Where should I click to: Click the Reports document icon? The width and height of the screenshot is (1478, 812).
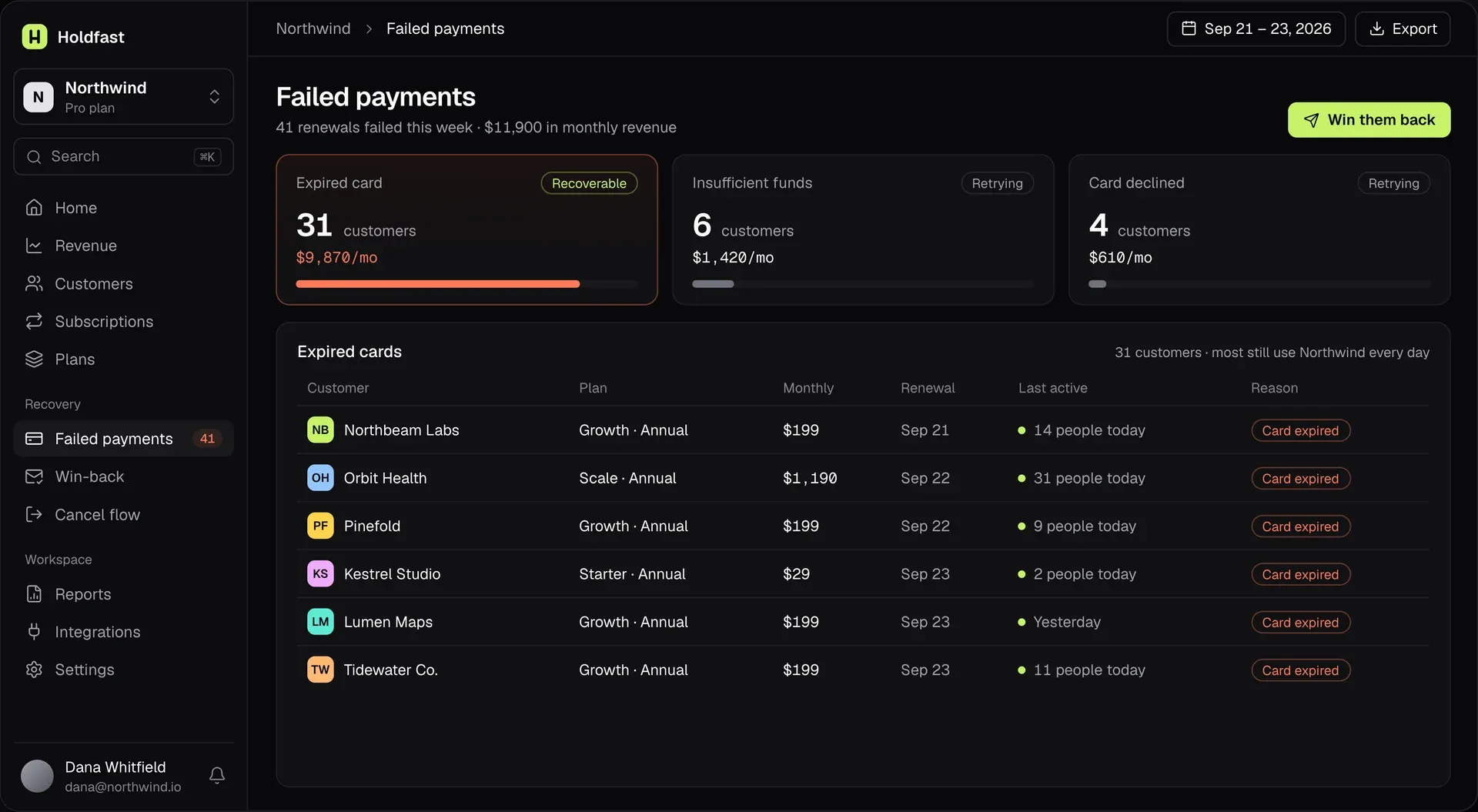click(34, 594)
